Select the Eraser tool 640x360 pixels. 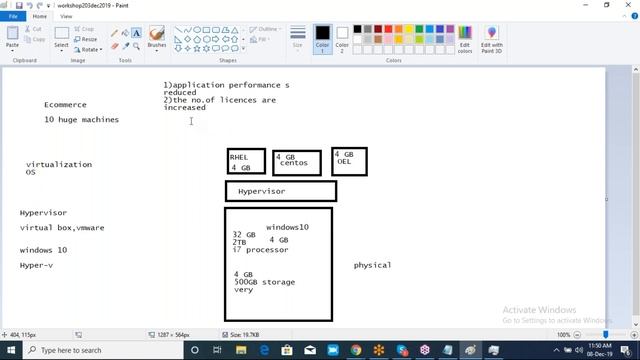(114, 47)
